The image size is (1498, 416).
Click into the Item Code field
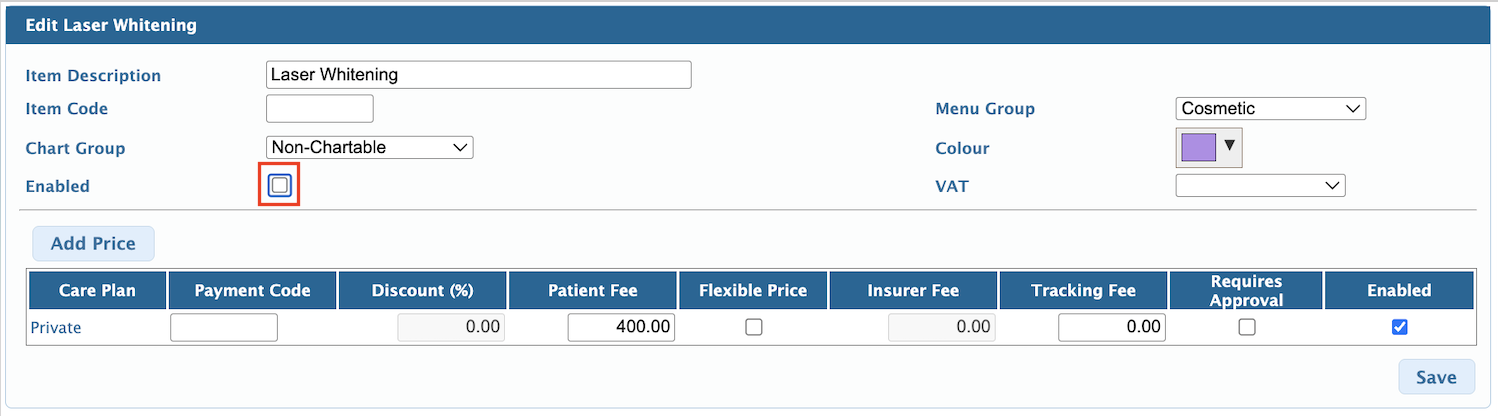coord(320,108)
